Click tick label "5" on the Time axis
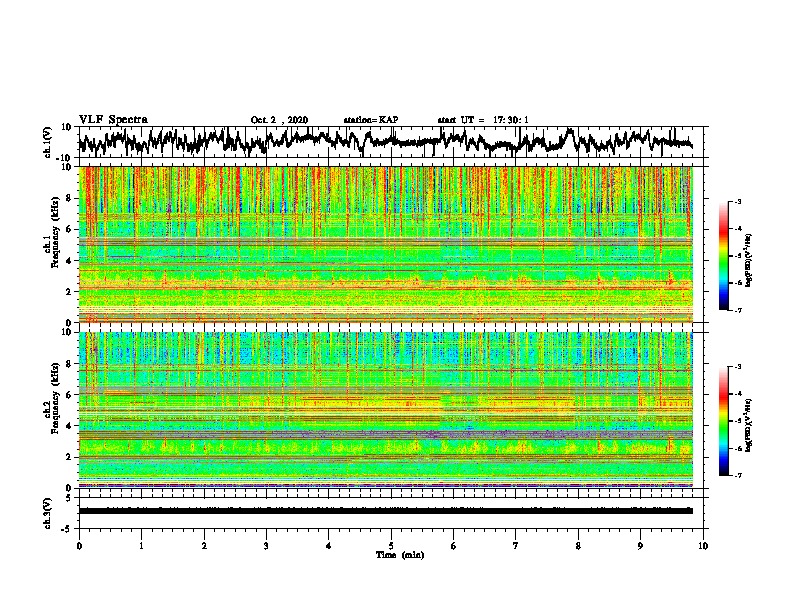This screenshot has width=792, height=612. (391, 546)
